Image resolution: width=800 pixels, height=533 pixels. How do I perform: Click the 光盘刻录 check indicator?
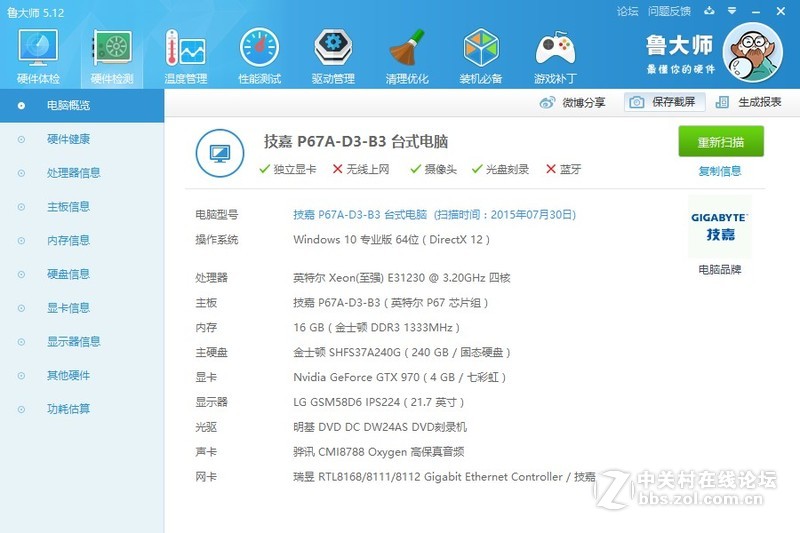click(x=501, y=169)
